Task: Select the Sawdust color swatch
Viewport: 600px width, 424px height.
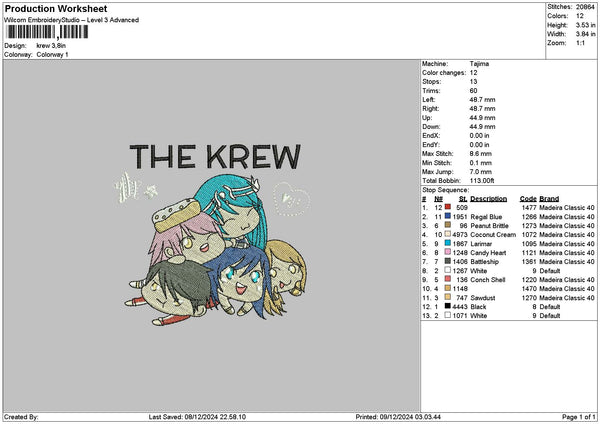Action: (x=448, y=297)
